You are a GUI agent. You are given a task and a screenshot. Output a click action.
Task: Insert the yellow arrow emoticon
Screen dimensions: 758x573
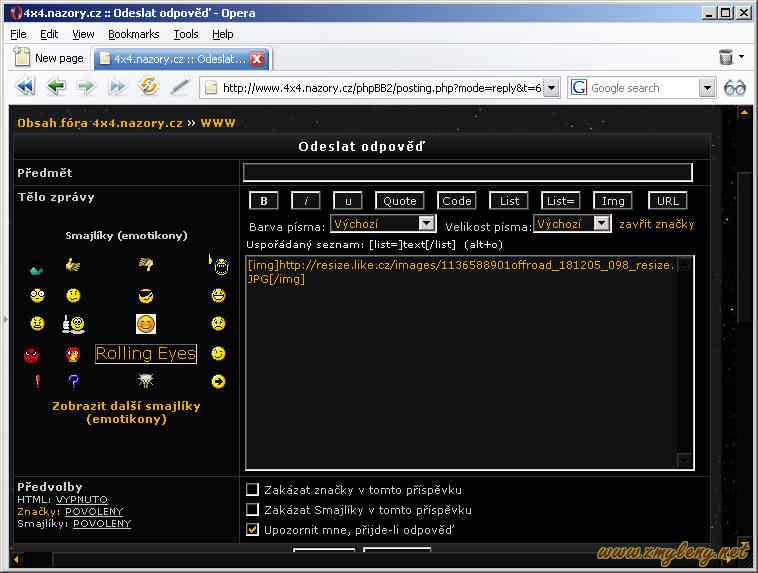click(218, 381)
